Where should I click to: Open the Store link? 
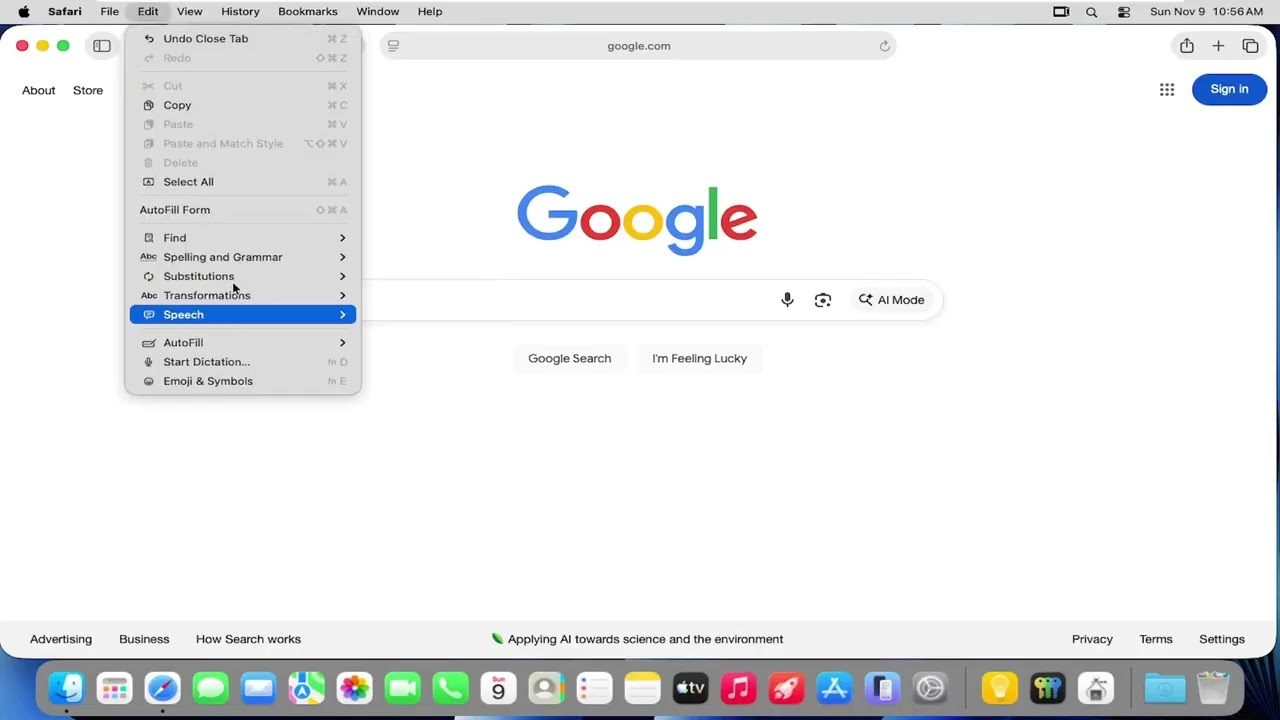click(88, 90)
